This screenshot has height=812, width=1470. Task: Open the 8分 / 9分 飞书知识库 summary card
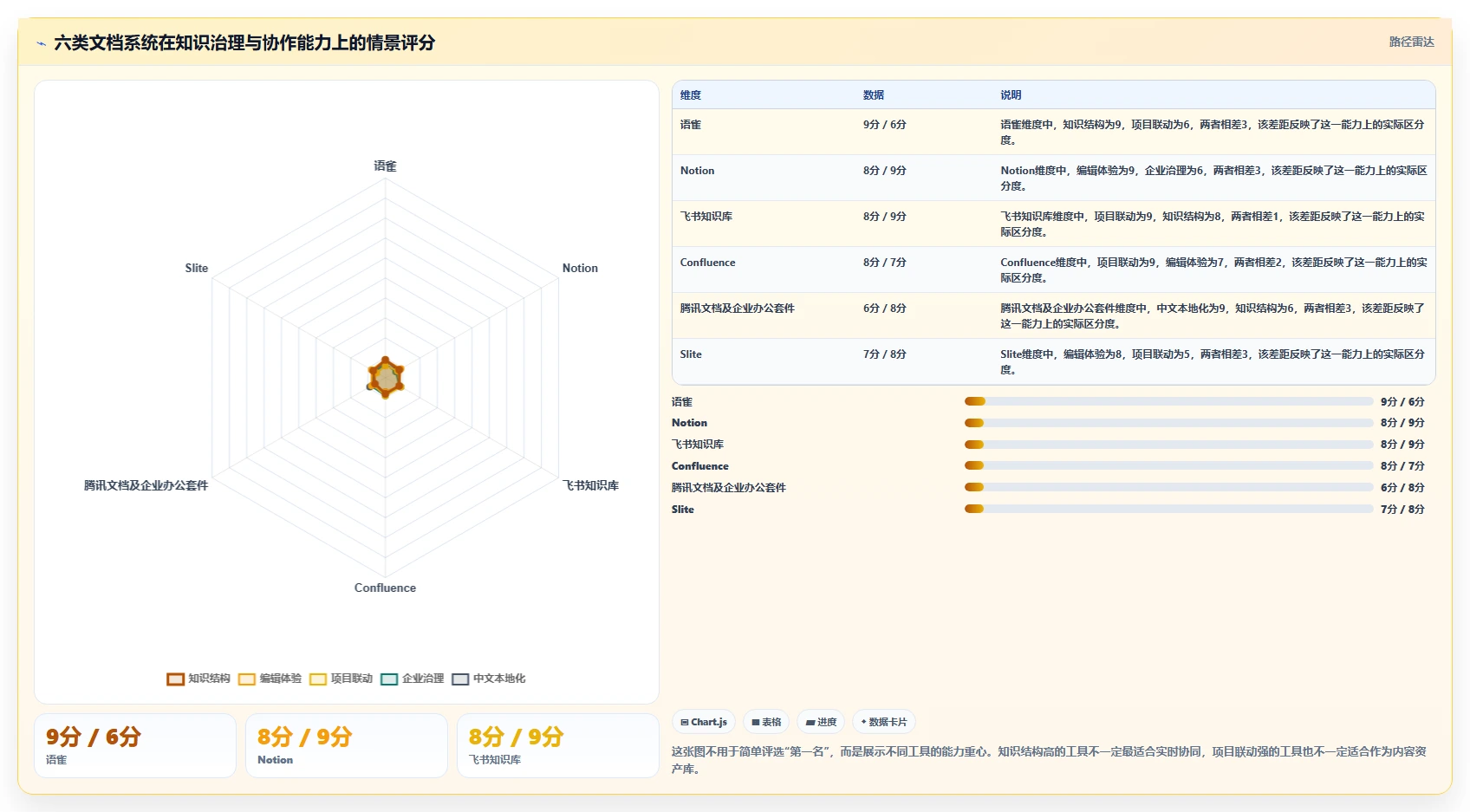tap(558, 745)
